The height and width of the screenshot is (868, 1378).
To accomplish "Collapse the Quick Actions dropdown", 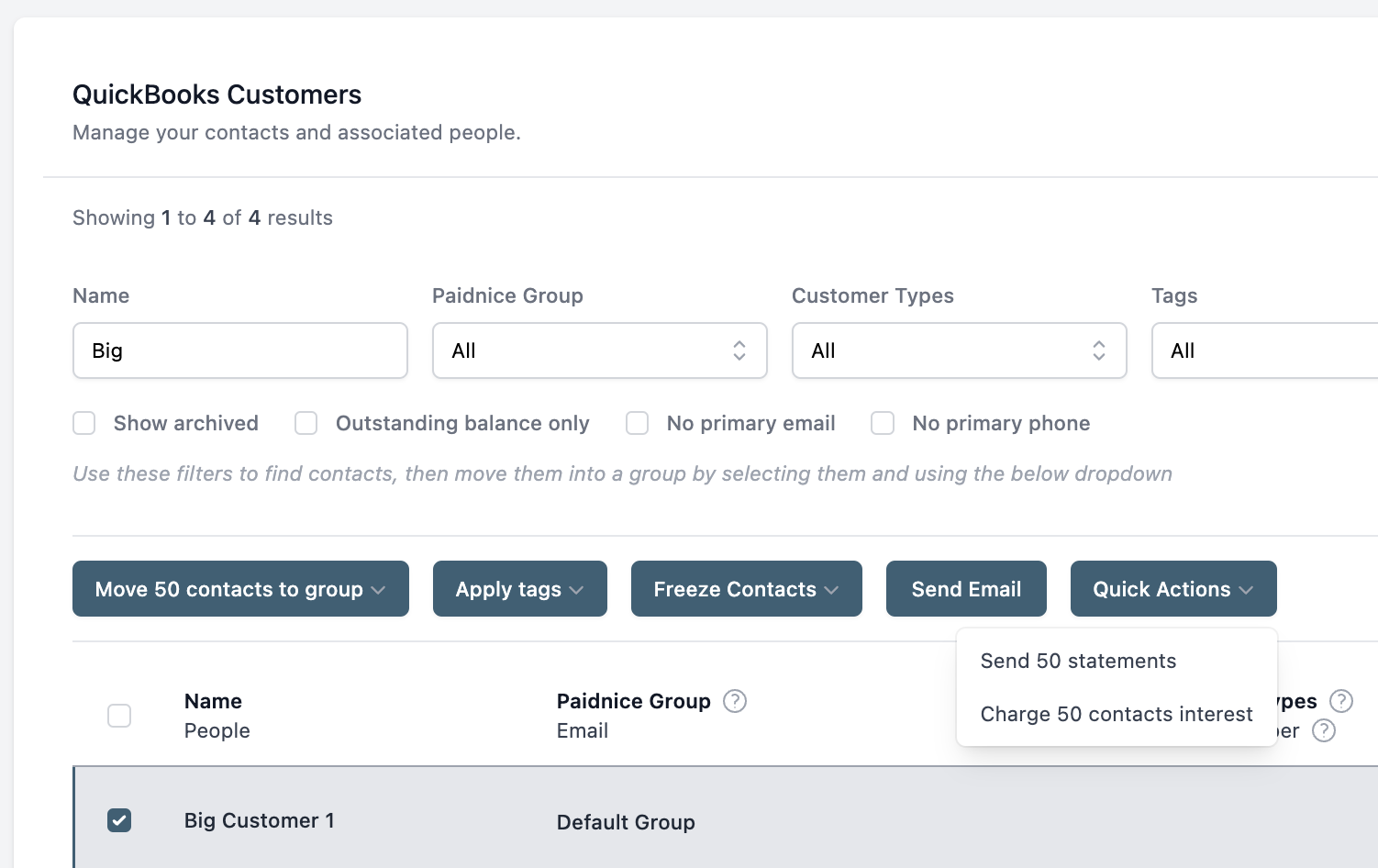I will coord(1173,589).
